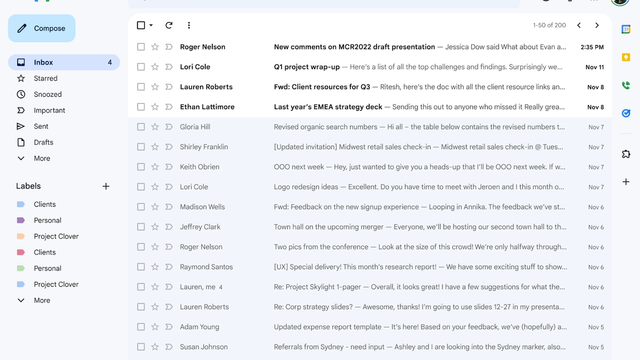Select the Lori Cole Q1 project checkbox
Viewport: 640px width, 360px height.
click(141, 67)
